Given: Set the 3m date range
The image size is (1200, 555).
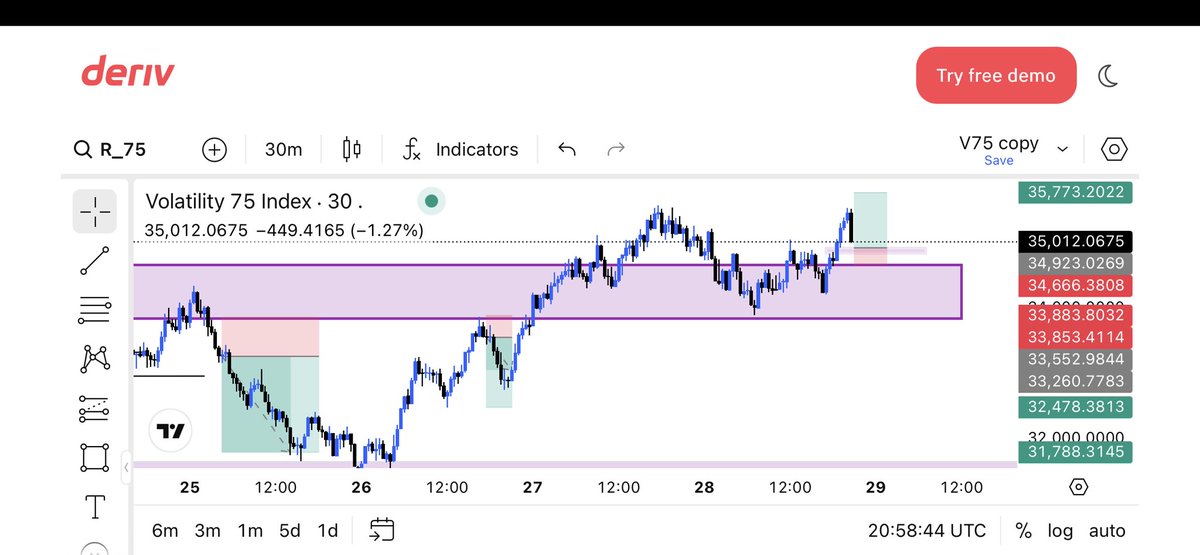Looking at the screenshot, I should click(x=207, y=531).
